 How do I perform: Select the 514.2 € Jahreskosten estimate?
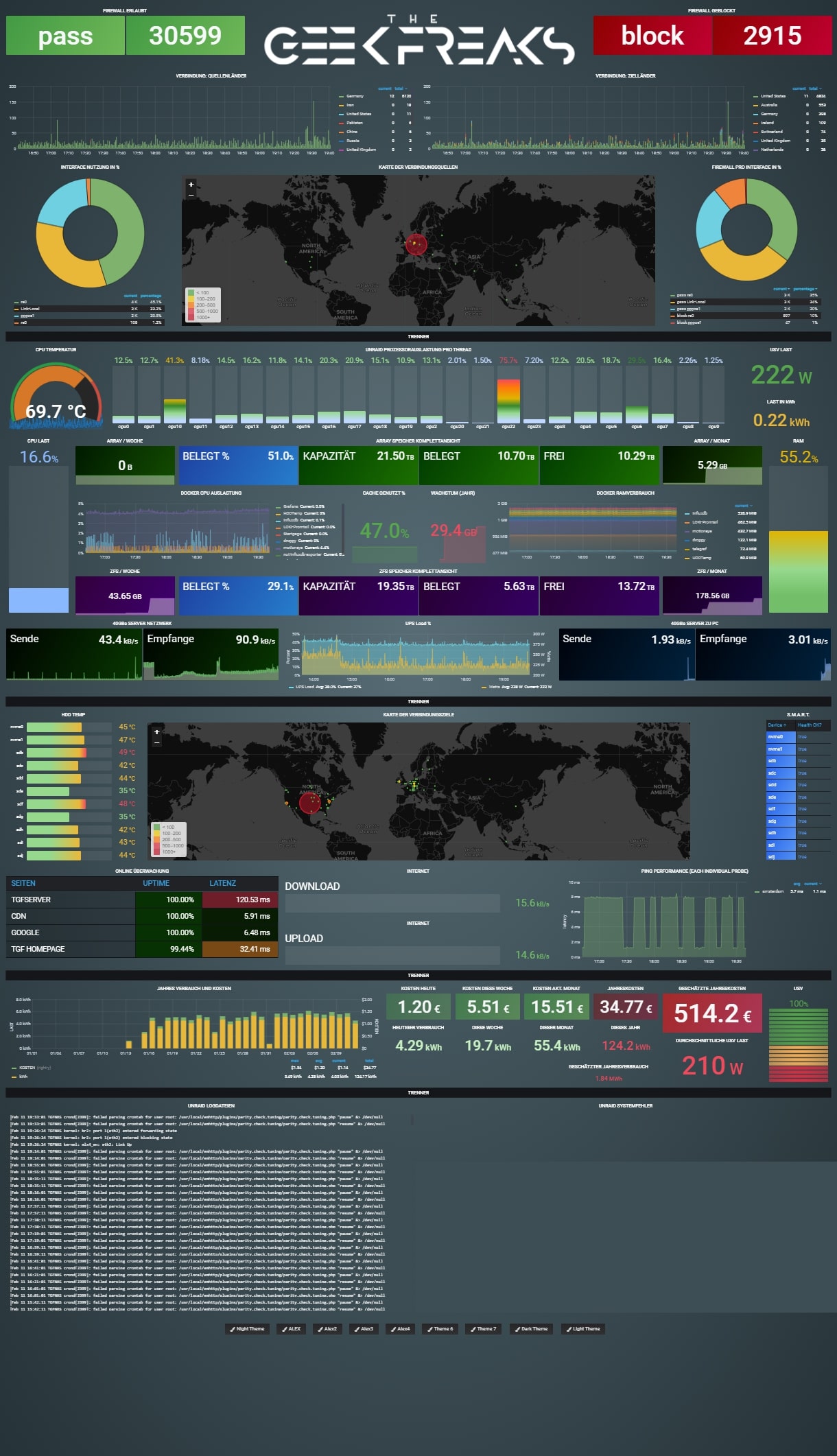click(x=713, y=1013)
